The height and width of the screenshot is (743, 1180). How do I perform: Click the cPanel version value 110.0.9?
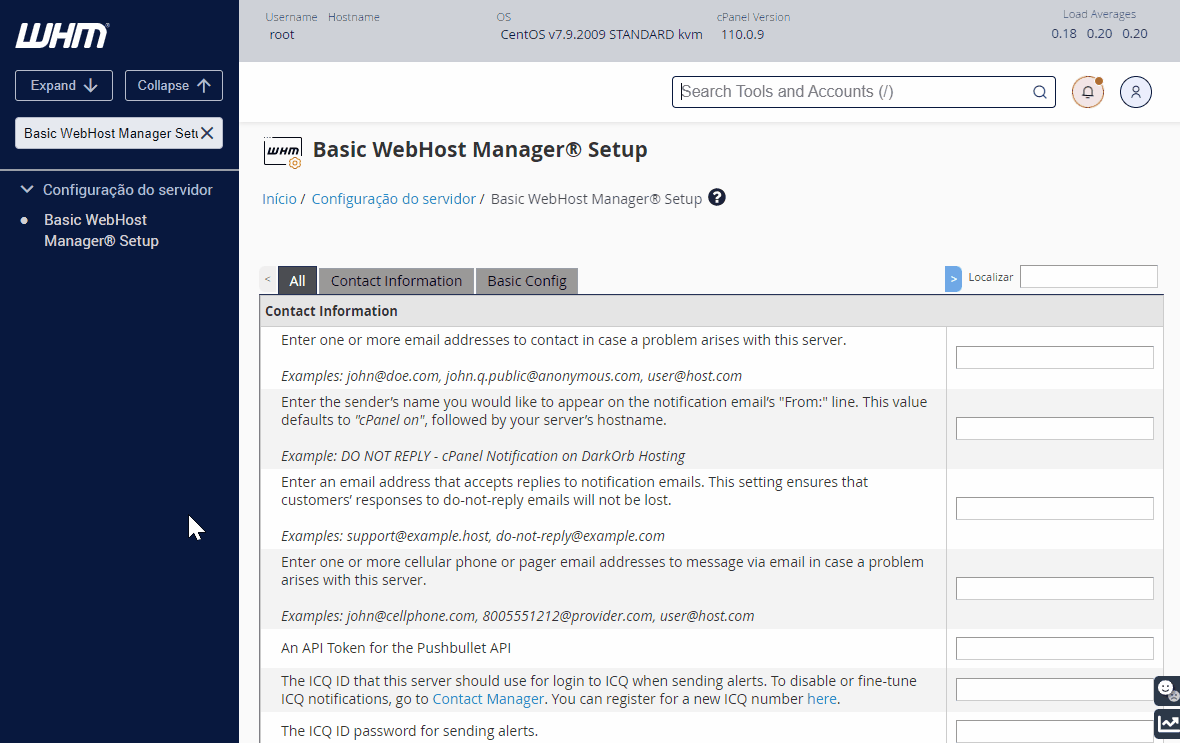742,35
